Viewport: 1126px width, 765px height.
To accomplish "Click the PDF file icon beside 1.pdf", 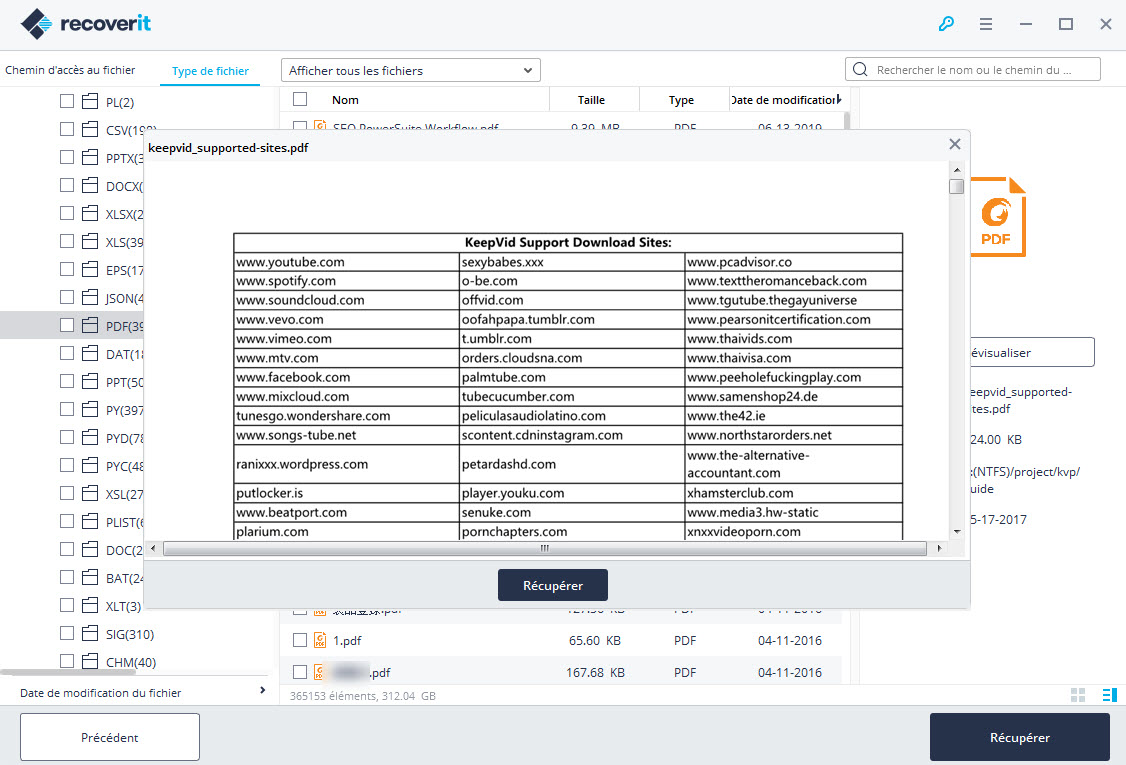I will [x=320, y=640].
